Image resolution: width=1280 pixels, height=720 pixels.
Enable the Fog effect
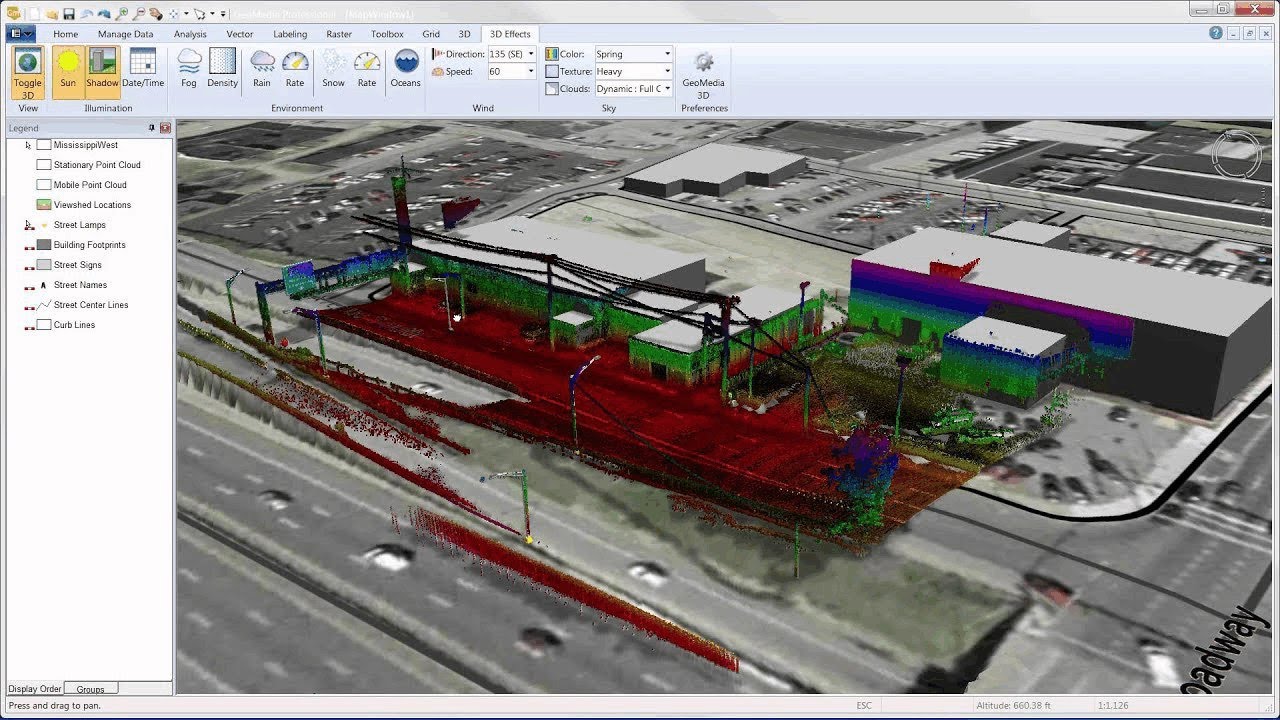(x=189, y=69)
